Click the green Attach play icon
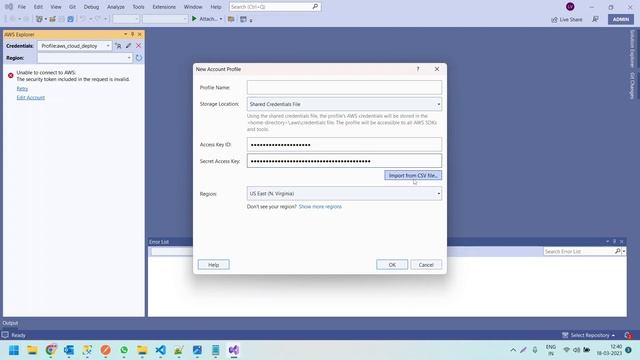The width and height of the screenshot is (640, 360). 194,19
